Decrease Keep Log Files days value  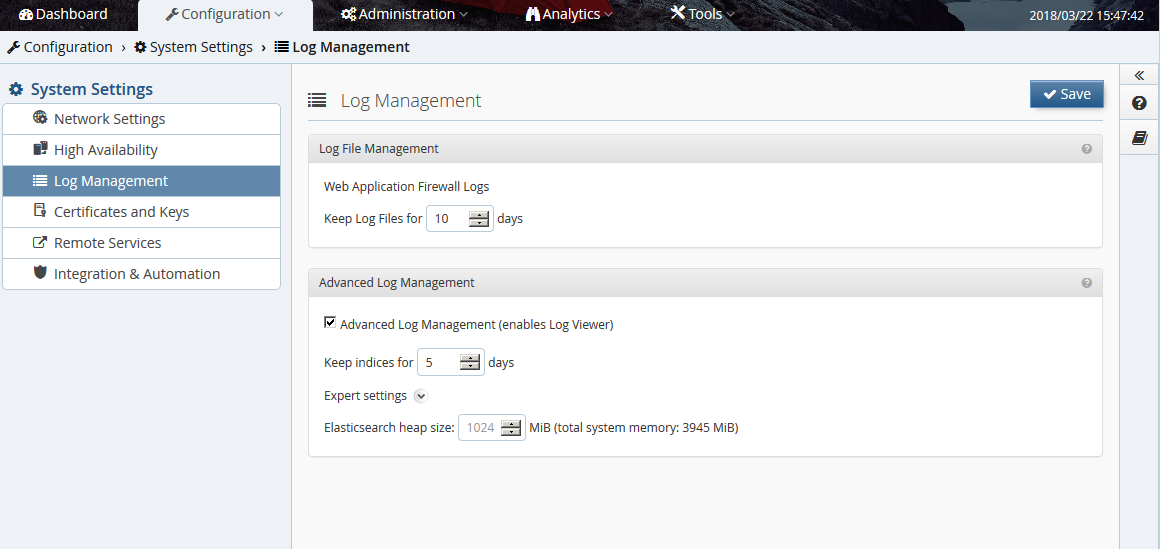[480, 223]
